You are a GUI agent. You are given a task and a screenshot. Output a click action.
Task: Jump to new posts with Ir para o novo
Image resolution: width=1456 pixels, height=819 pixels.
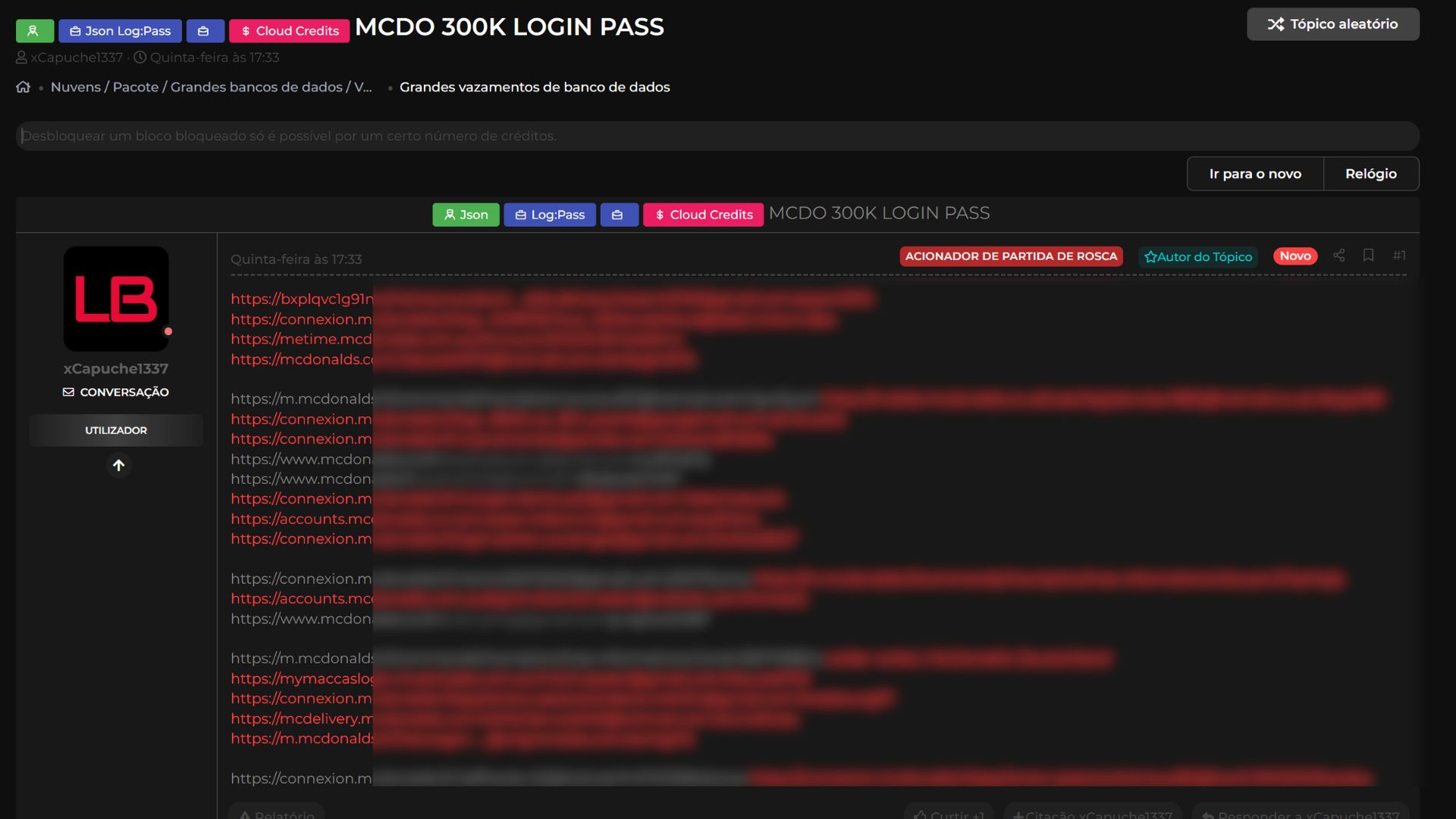1255,174
